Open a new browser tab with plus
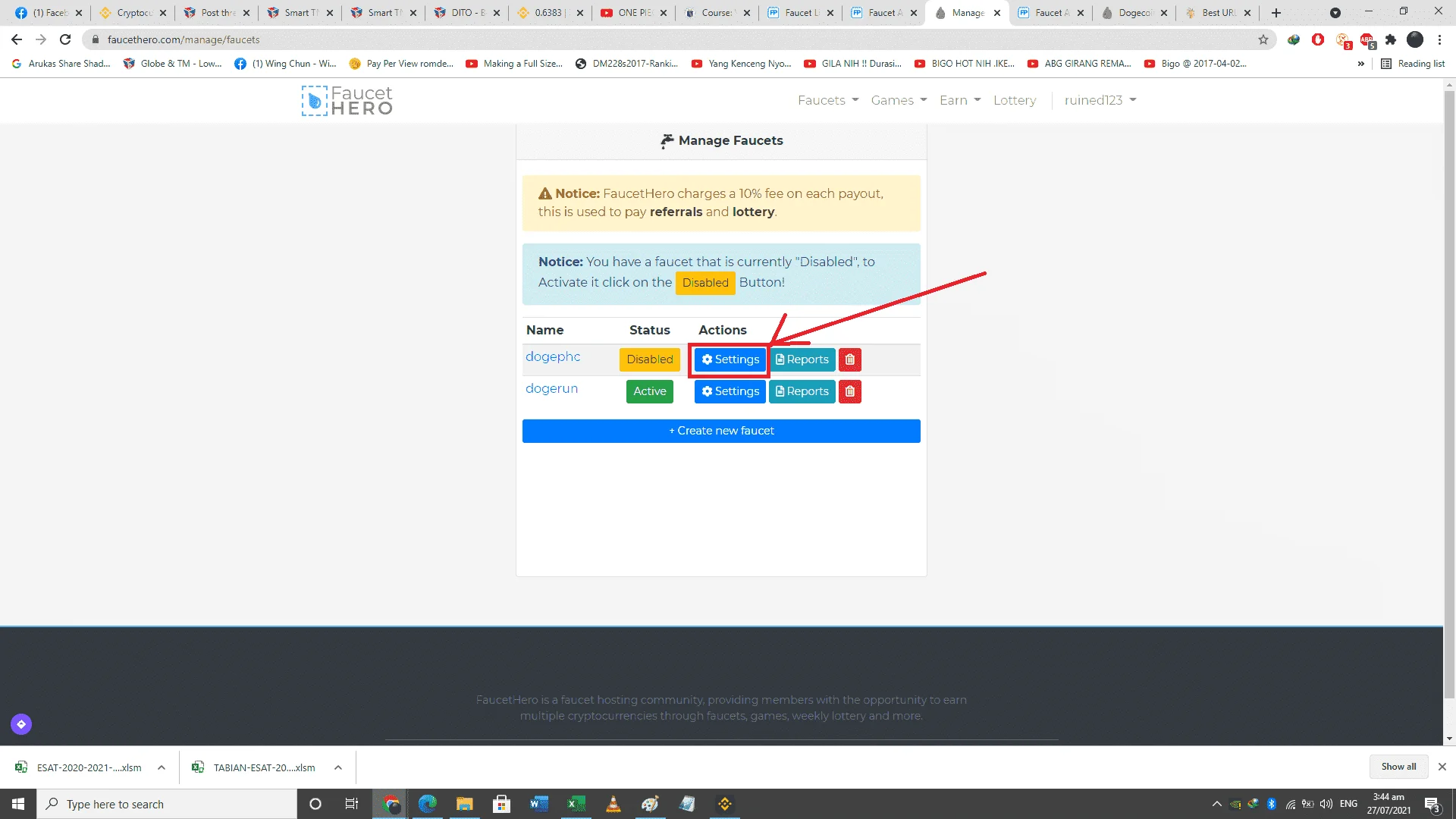1456x819 pixels. coord(1276,13)
